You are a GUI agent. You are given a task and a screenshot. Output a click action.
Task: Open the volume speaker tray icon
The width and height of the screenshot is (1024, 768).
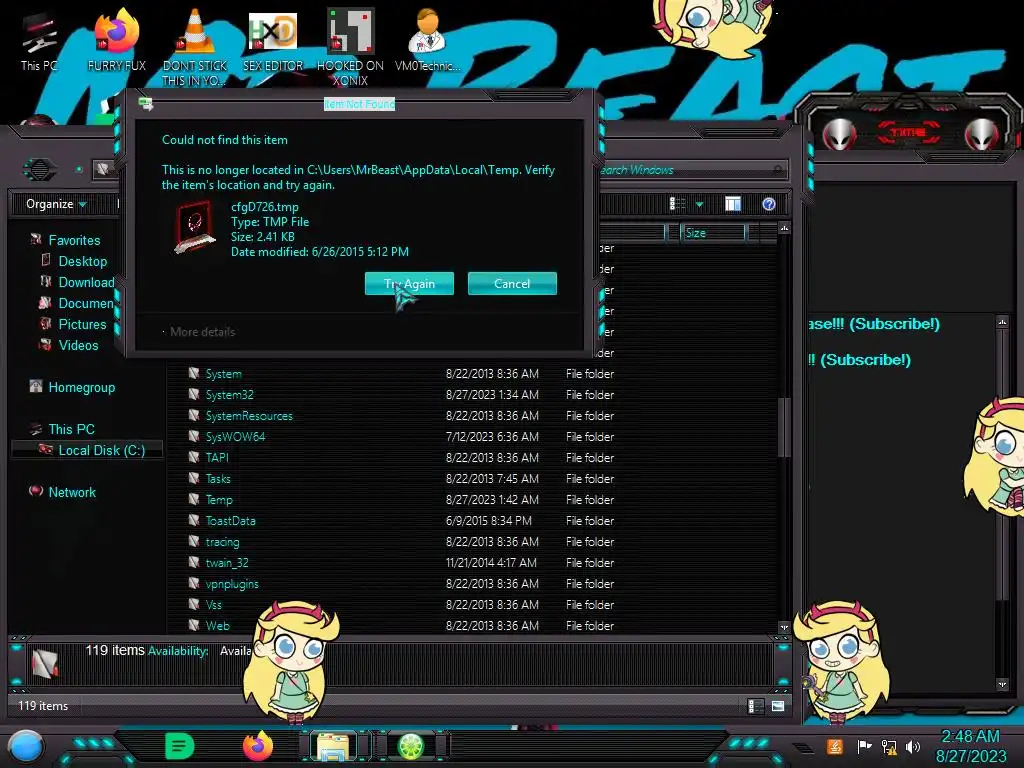(913, 746)
